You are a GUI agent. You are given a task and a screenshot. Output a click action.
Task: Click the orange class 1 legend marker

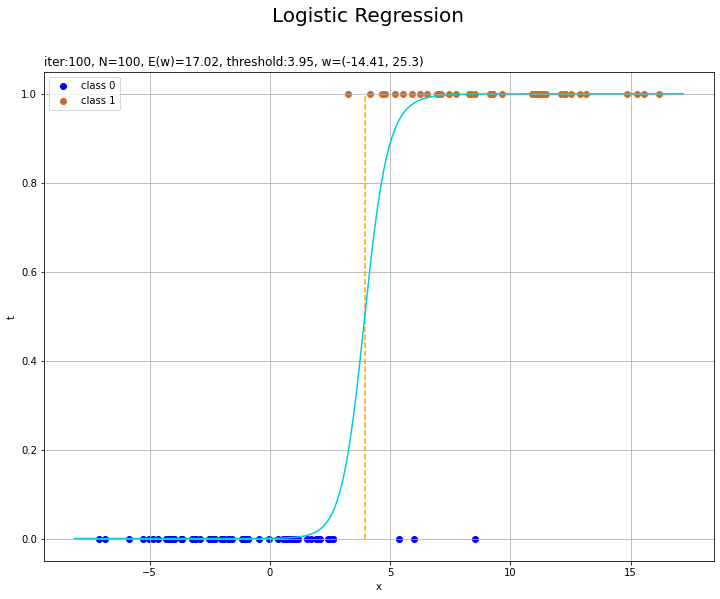pyautogui.click(x=63, y=101)
